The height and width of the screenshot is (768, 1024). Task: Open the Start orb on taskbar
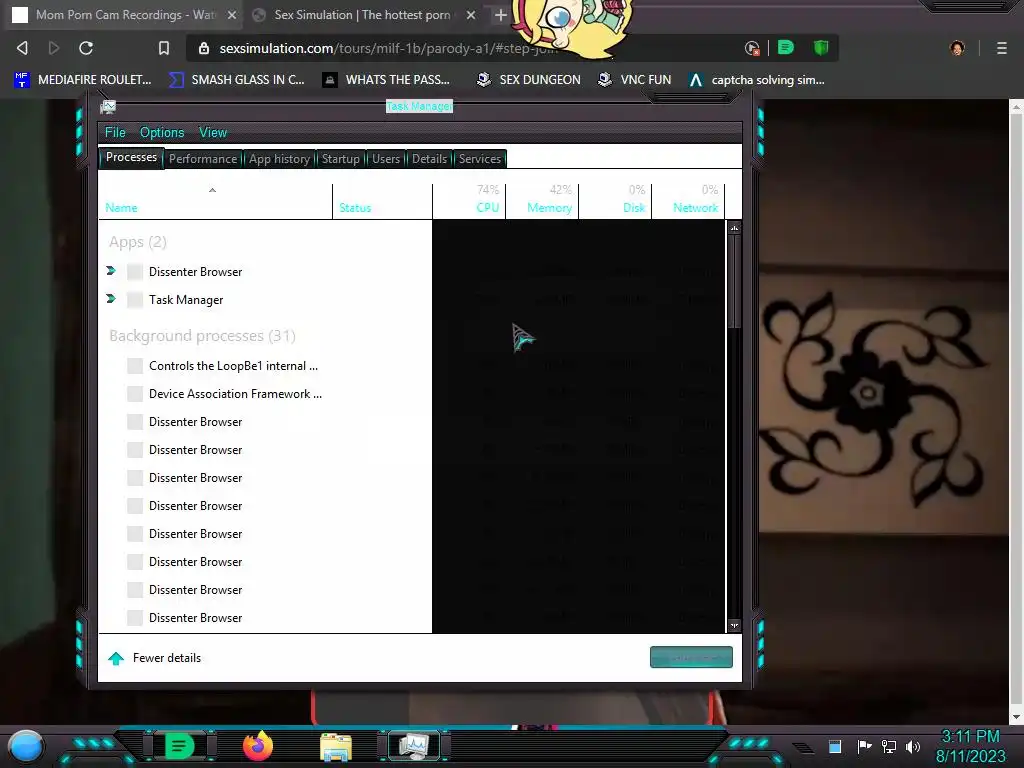click(x=26, y=746)
